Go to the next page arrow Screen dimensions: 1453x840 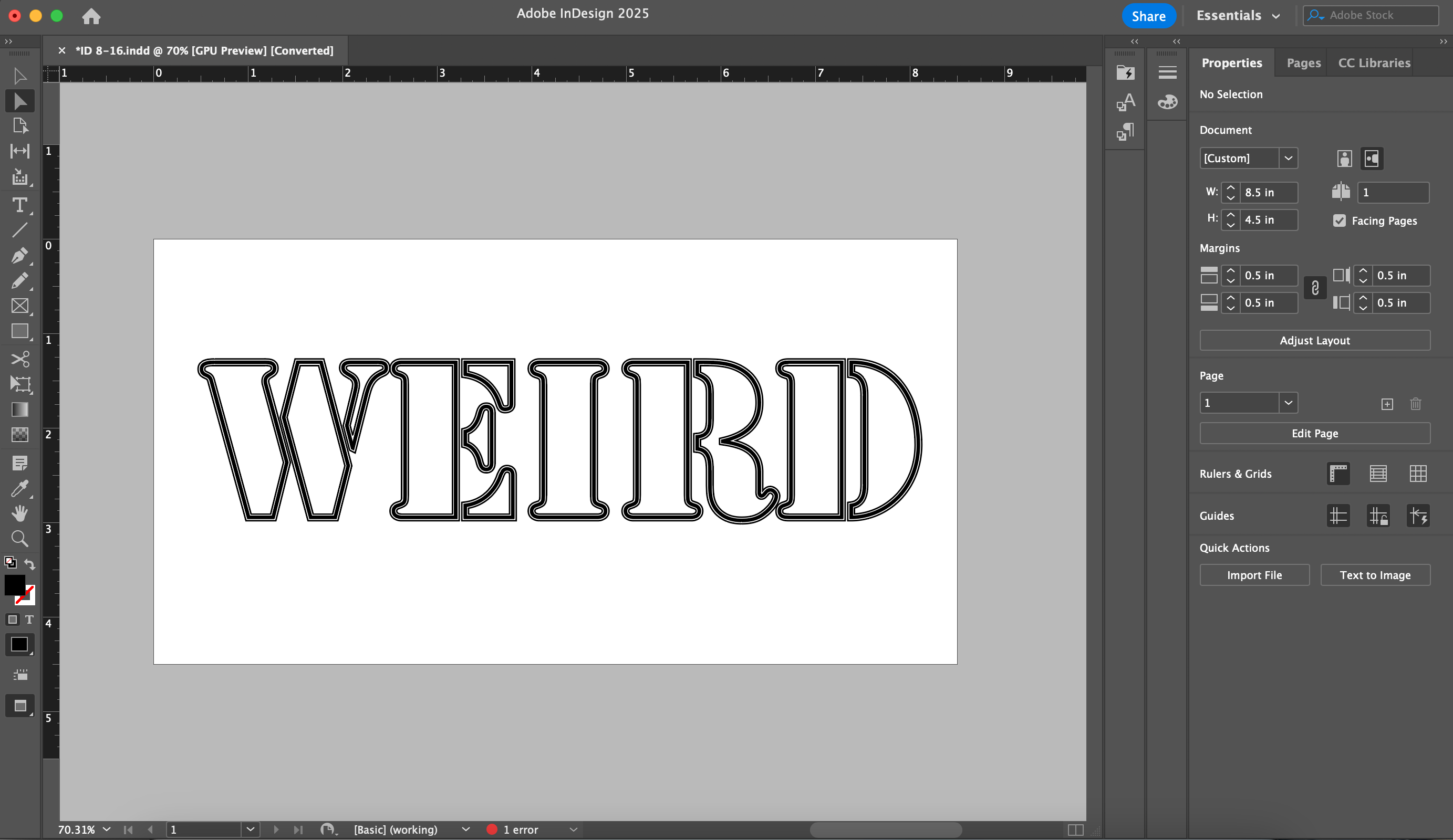(276, 829)
